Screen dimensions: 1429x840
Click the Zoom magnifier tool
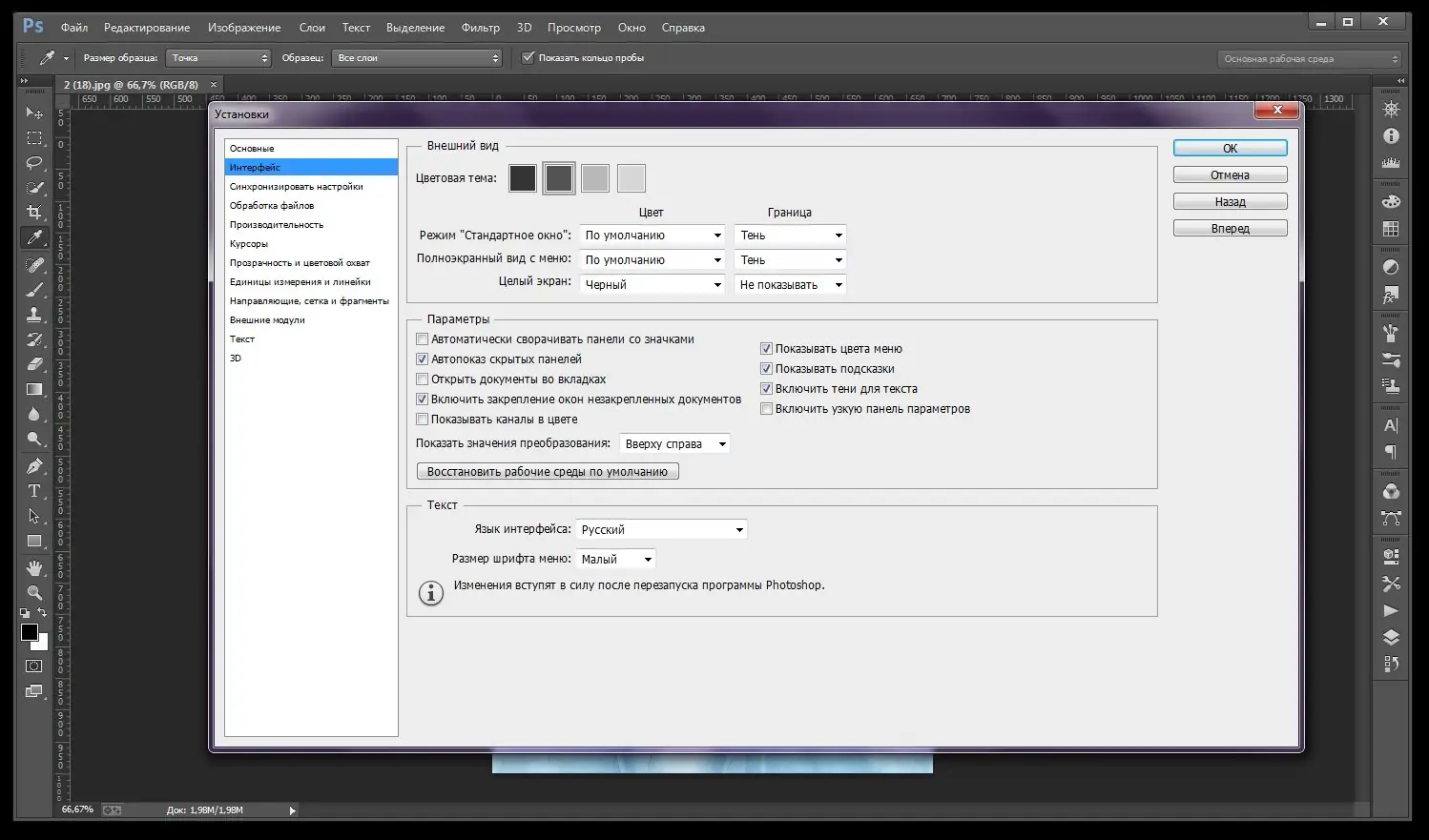click(34, 592)
